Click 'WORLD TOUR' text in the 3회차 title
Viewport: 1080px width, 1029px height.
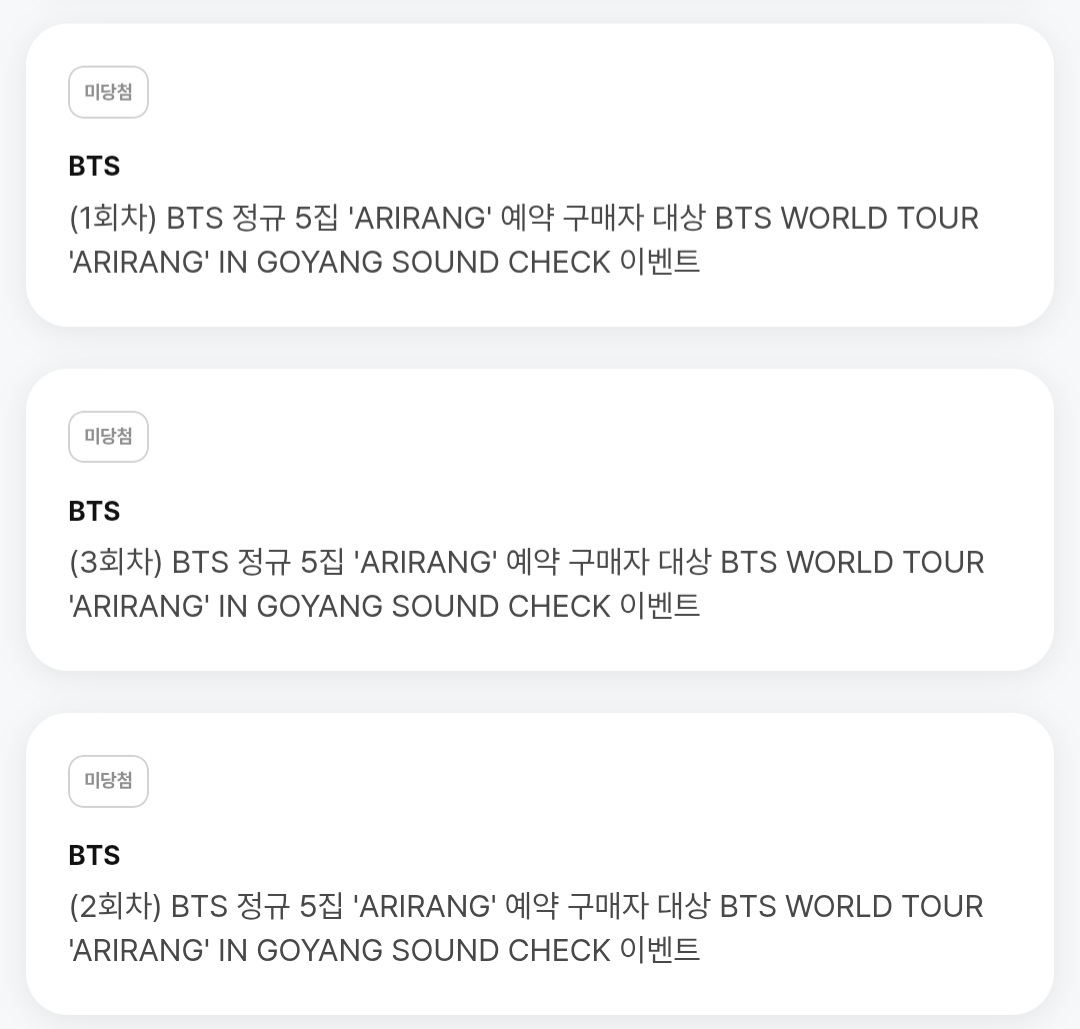(x=885, y=563)
